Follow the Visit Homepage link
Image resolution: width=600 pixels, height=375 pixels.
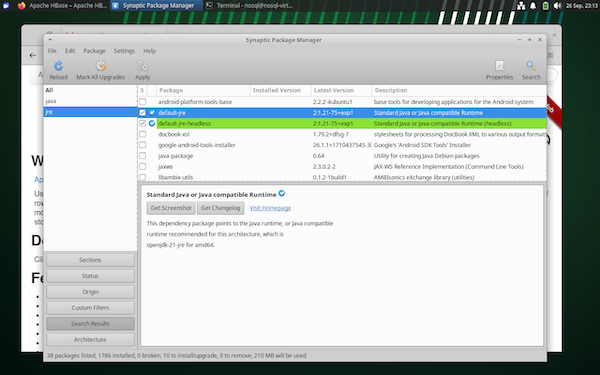[x=270, y=208]
